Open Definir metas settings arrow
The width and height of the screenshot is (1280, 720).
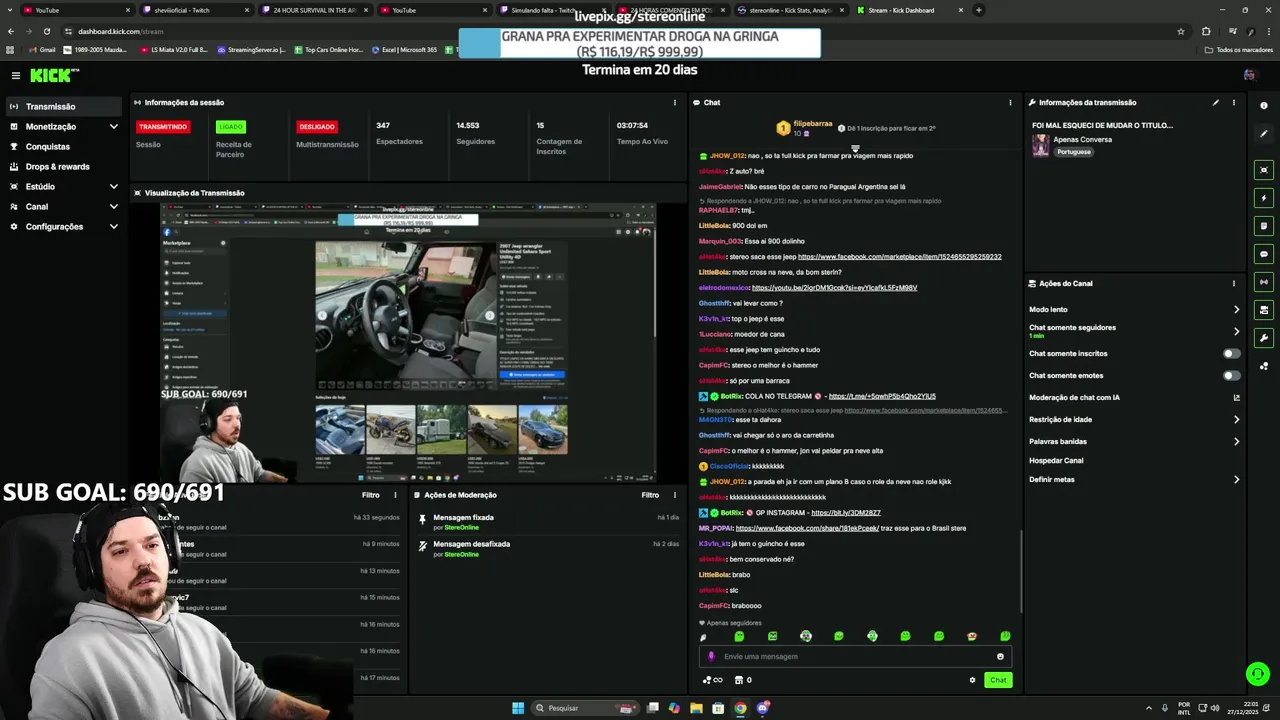(1236, 480)
